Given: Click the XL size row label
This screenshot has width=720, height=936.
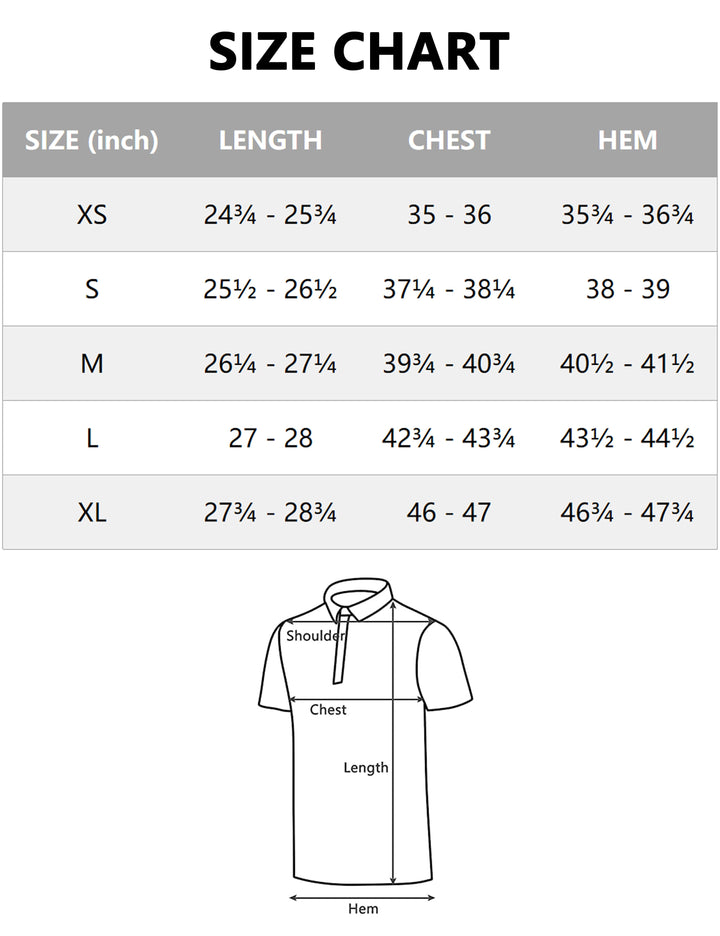Looking at the screenshot, I should (x=92, y=513).
